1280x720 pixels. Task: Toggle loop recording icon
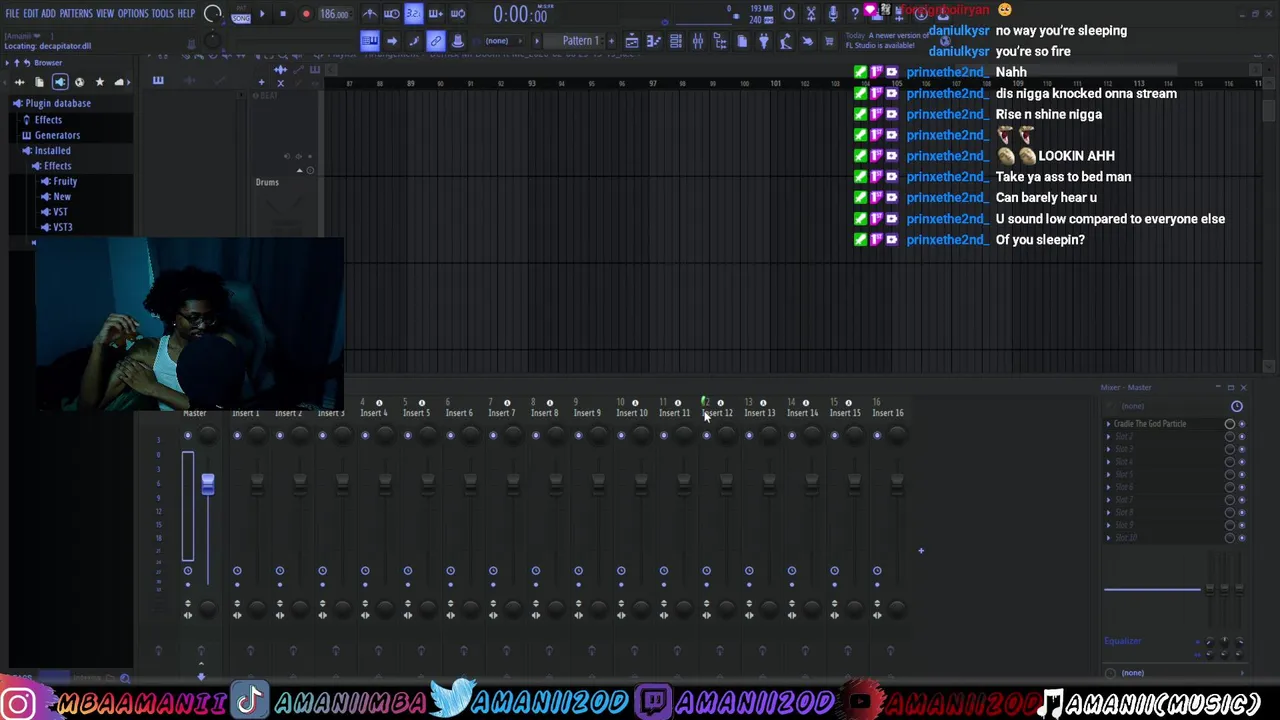(x=457, y=14)
